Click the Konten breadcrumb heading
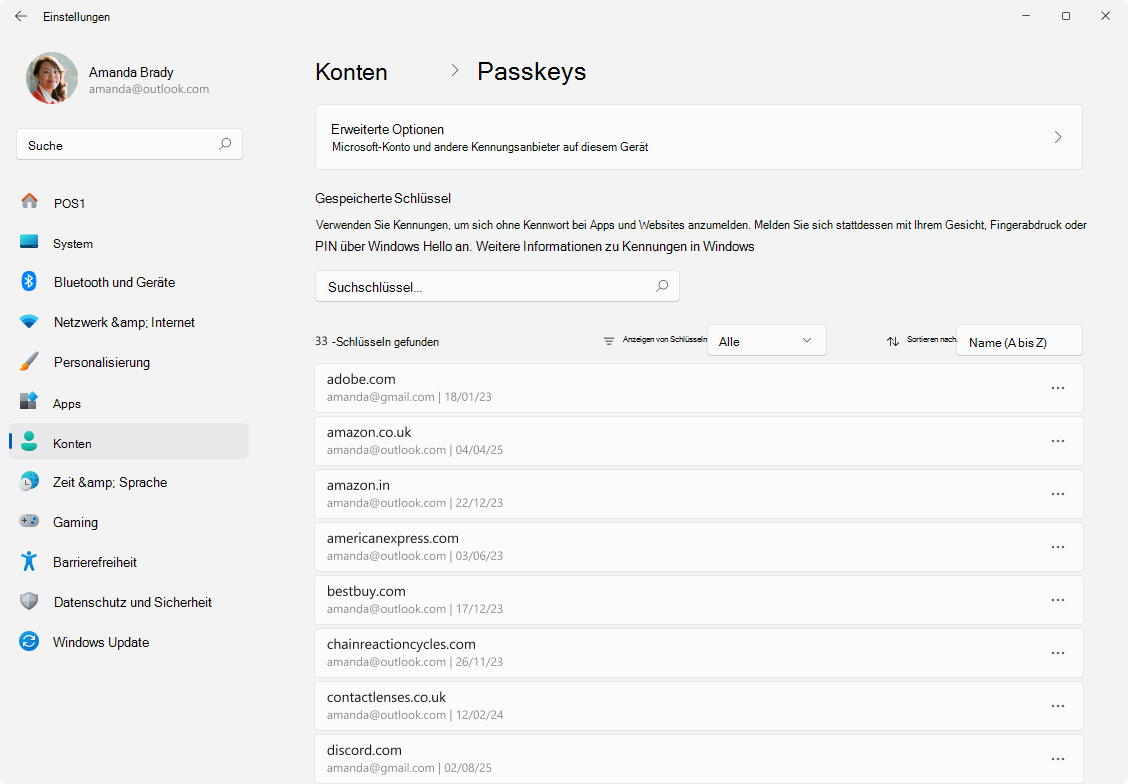Image resolution: width=1128 pixels, height=784 pixels. coord(351,72)
